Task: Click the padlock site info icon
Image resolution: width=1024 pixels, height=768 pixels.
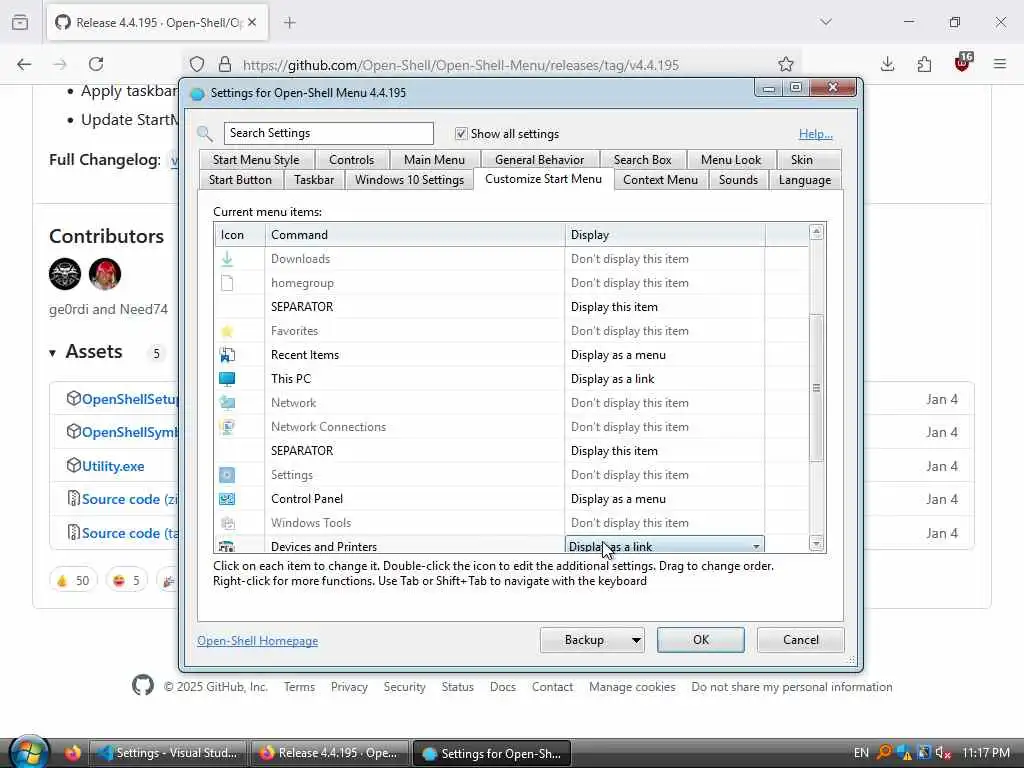Action: tap(225, 64)
